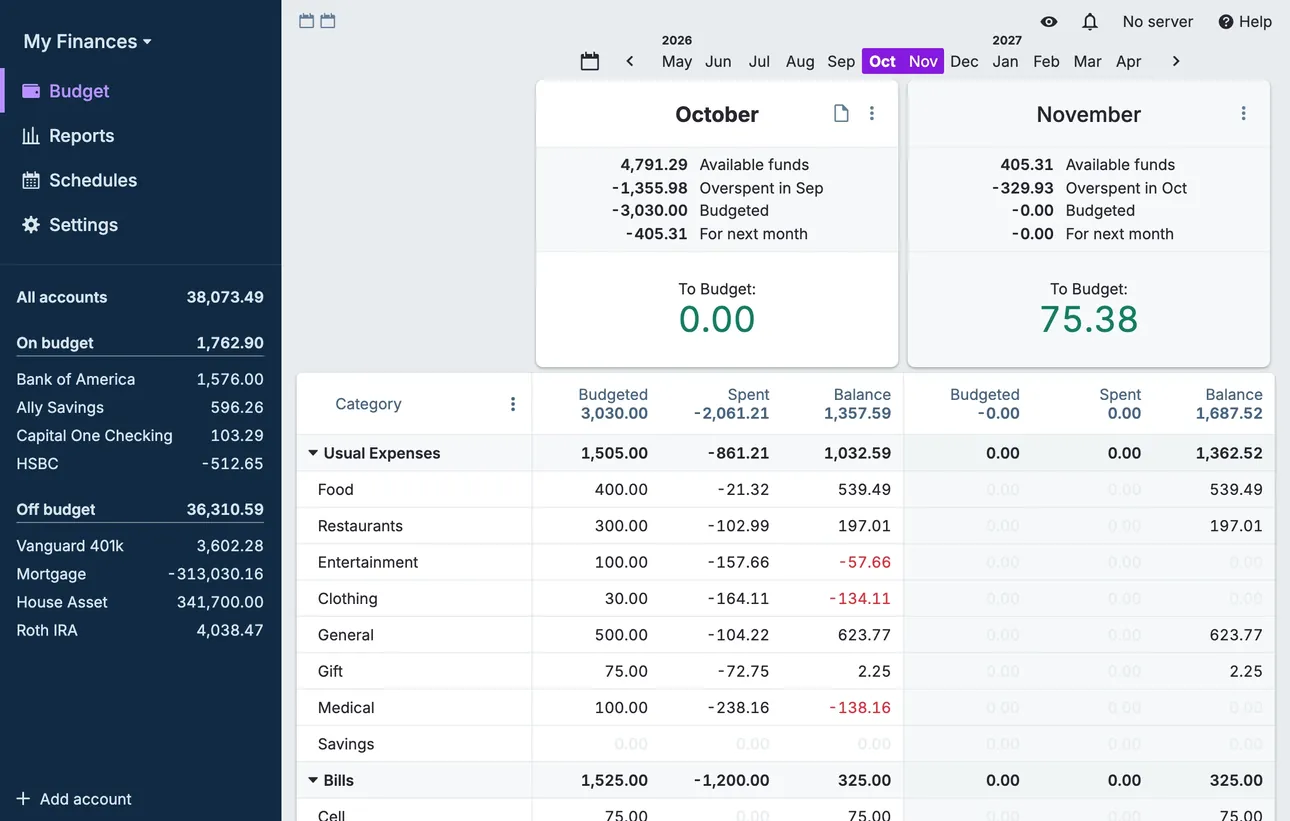Open the Bank of America account
This screenshot has height=821, width=1290.
(x=140, y=379)
